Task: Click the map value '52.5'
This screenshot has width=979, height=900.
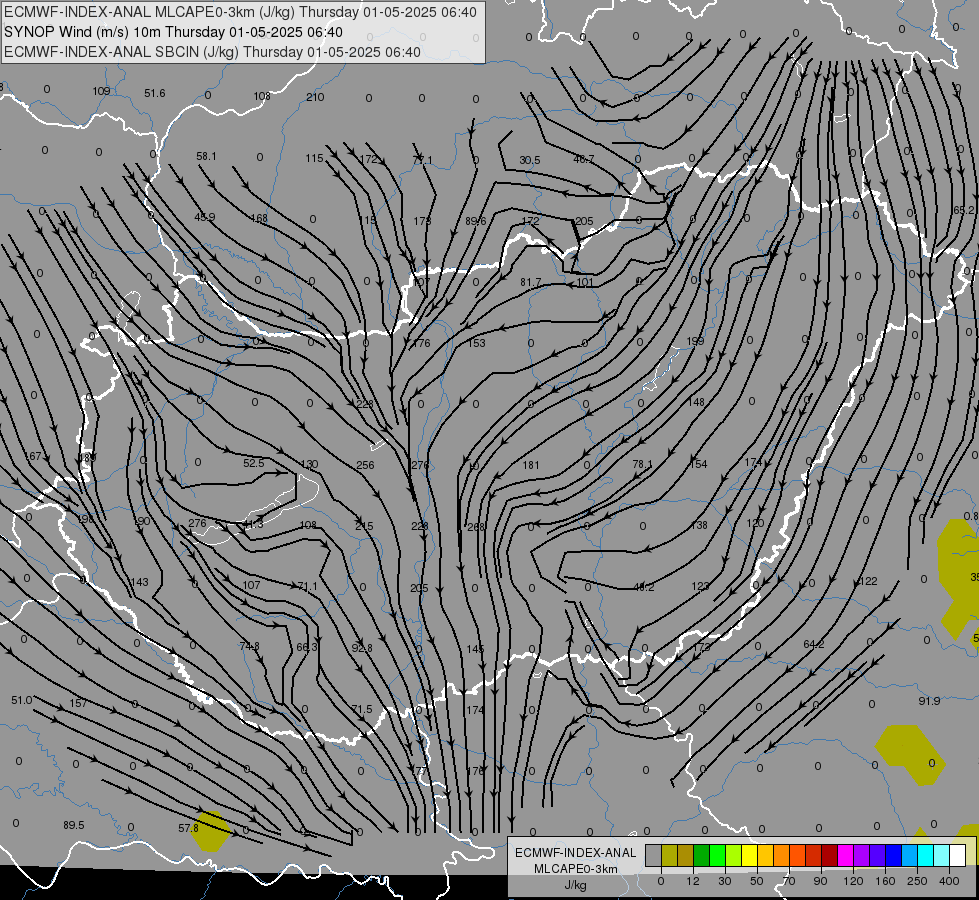Action: [x=253, y=463]
